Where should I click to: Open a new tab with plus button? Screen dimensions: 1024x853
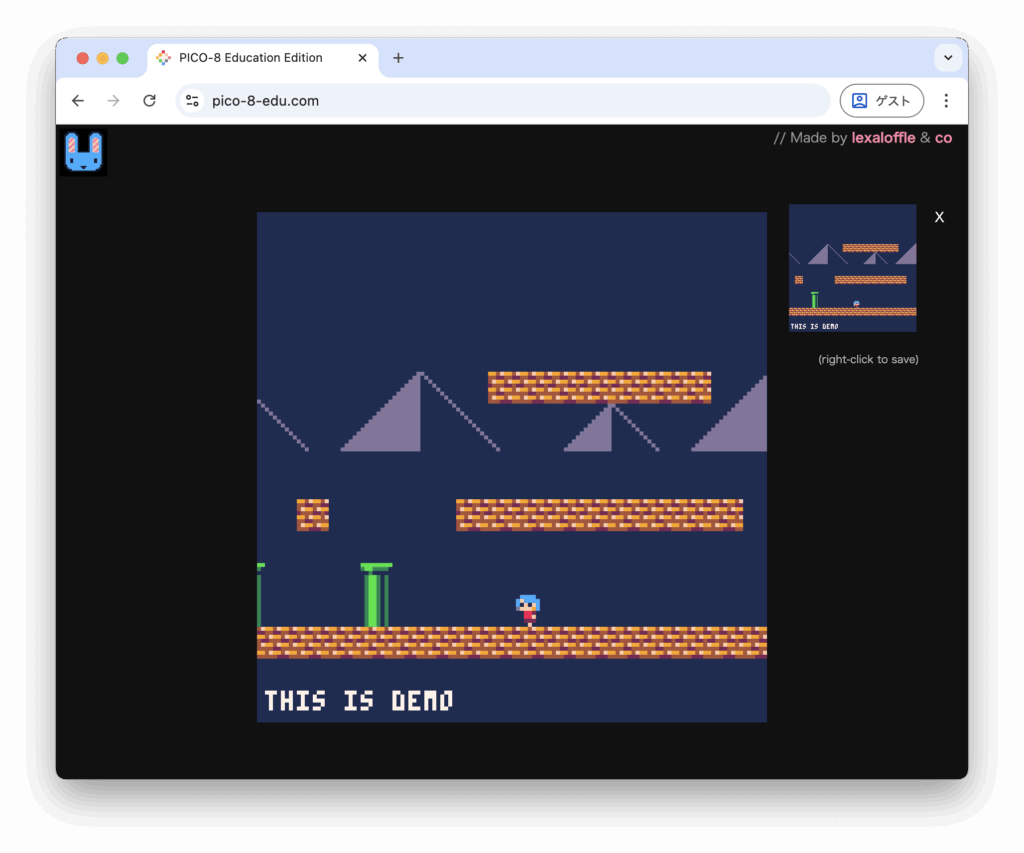coord(398,58)
